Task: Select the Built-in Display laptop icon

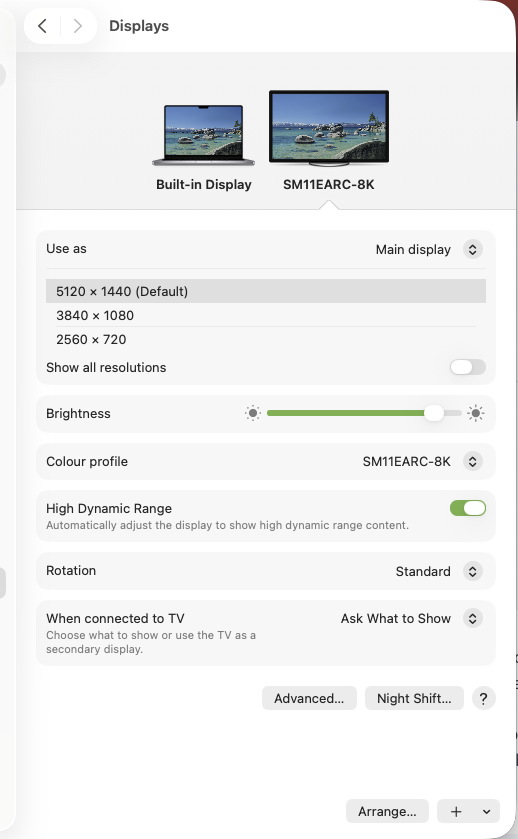Action: pos(203,135)
